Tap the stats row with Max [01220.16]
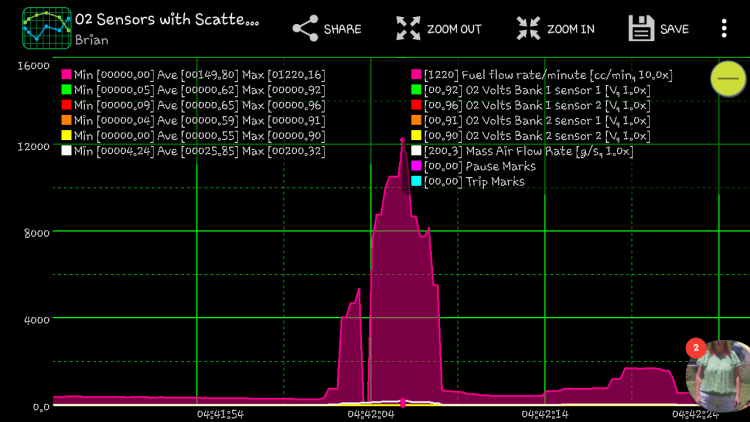Screen dimensions: 750x422 tap(194, 75)
